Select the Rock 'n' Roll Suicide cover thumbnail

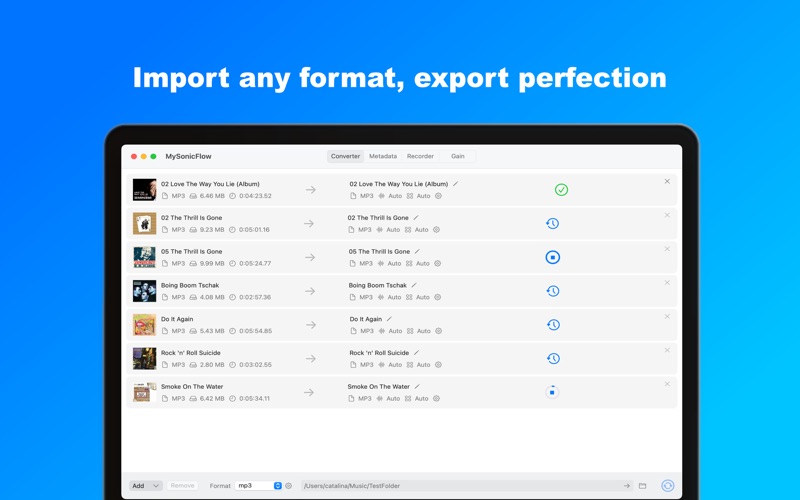[x=144, y=359]
